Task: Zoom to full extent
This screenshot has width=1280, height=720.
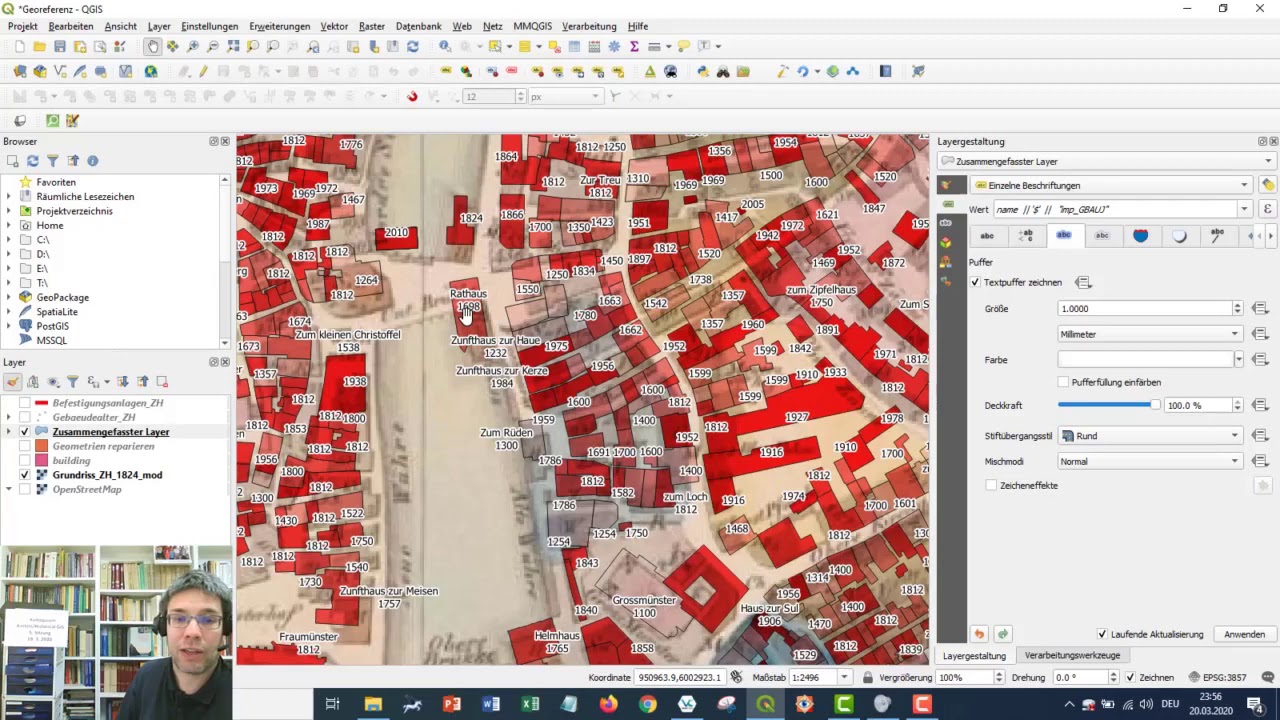Action: 233,46
